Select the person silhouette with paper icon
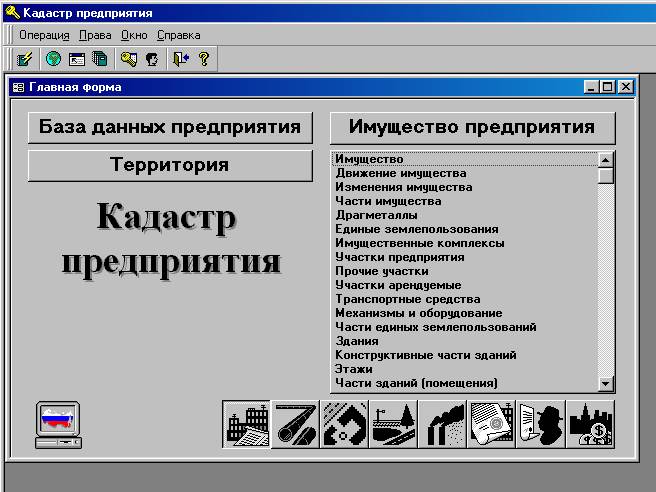Screen dimensions: 656x492 tap(541, 424)
